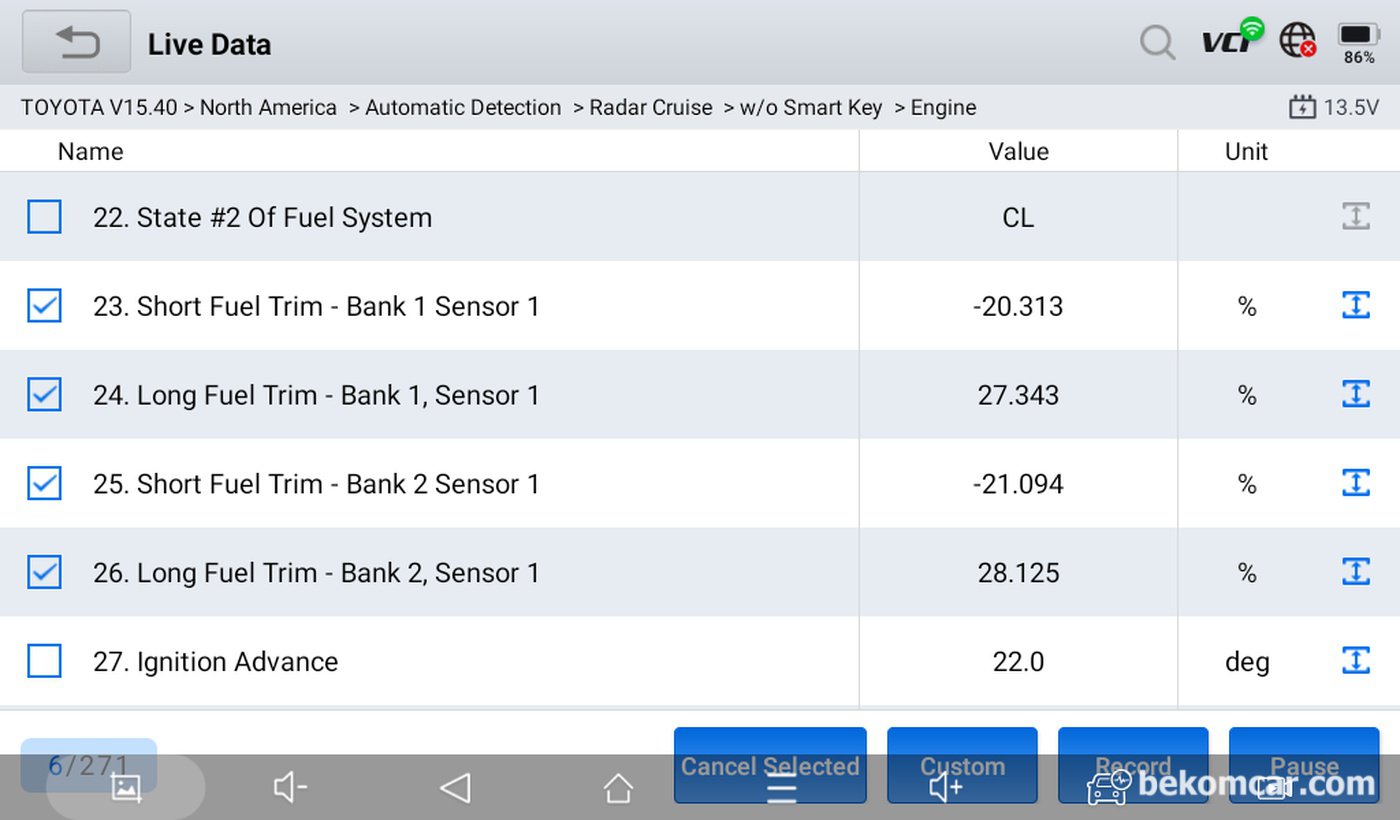This screenshot has width=1400, height=820.
Task: Enable the Ignition Advance checkbox
Action: (44, 661)
